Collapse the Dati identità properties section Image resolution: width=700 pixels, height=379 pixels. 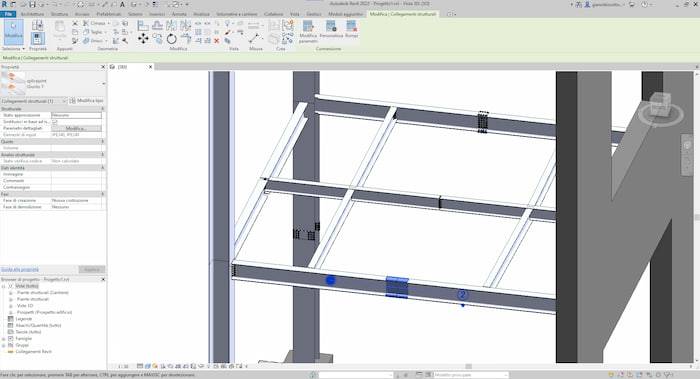tap(103, 168)
